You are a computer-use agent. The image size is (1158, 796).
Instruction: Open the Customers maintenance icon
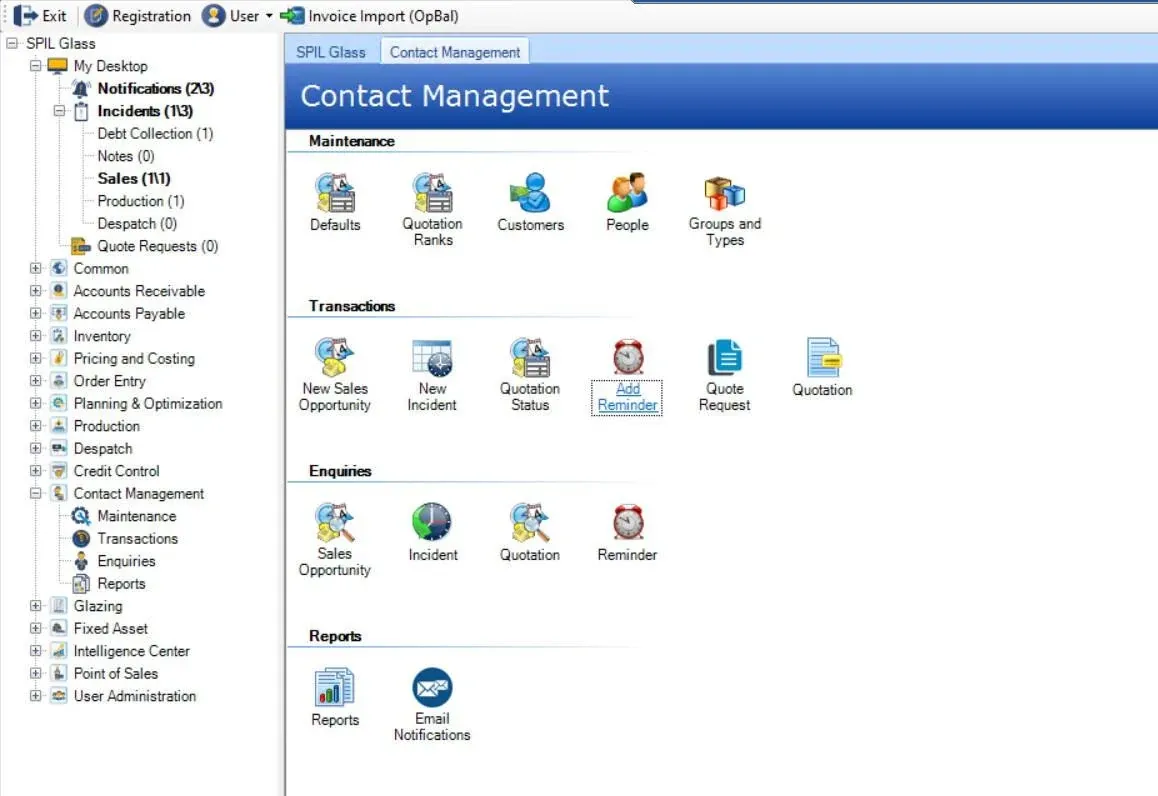[530, 193]
